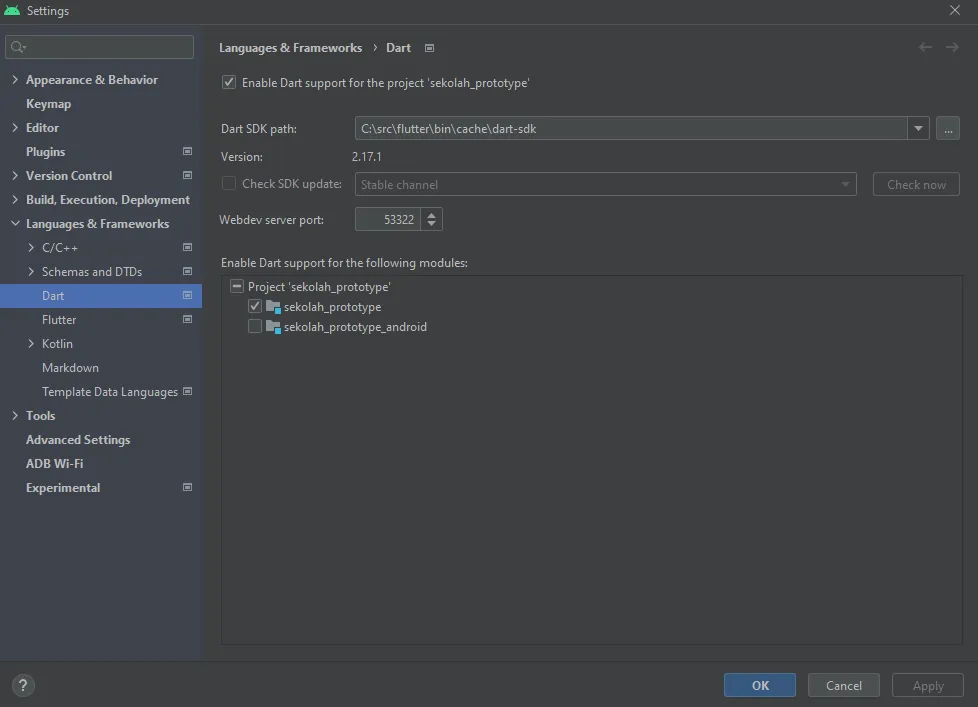Open help with the question mark icon
978x707 pixels.
(23, 685)
